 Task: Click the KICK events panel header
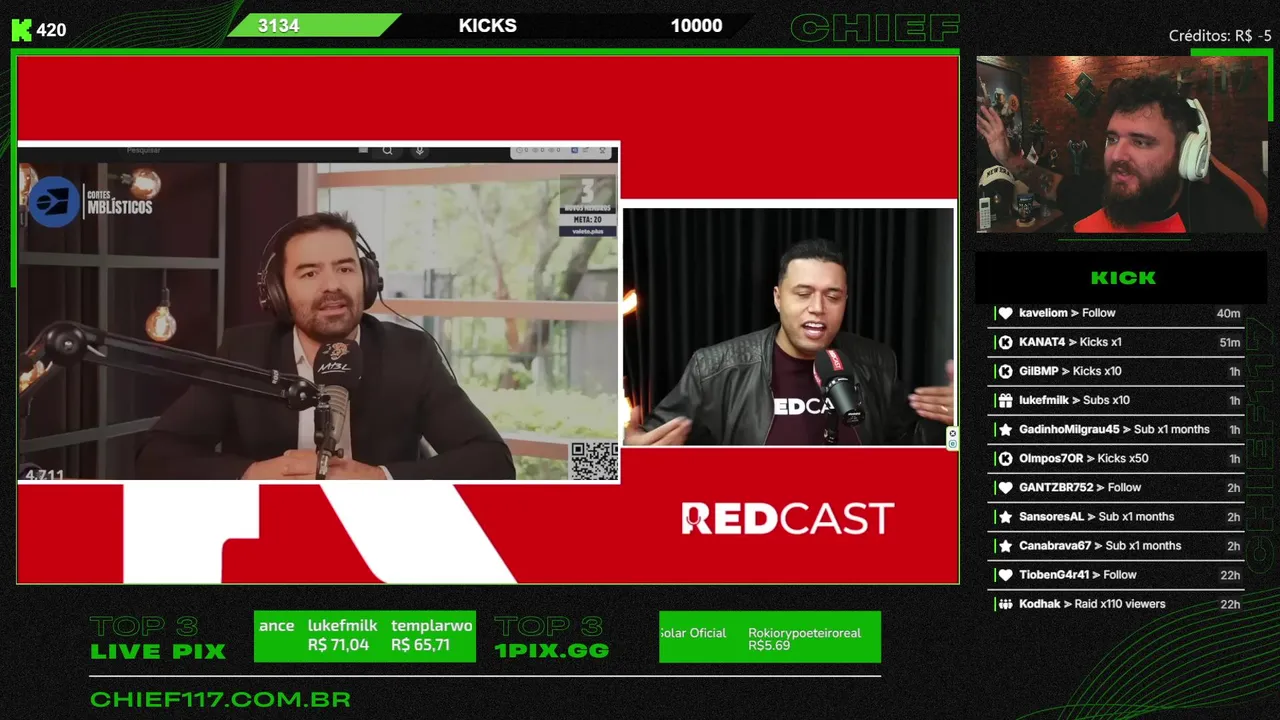[x=1123, y=278]
